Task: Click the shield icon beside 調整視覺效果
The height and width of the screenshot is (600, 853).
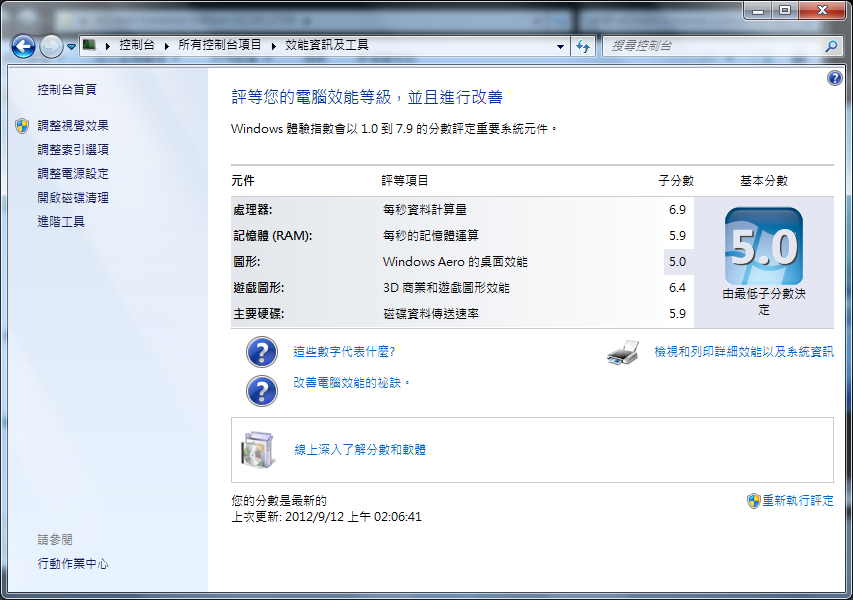Action: coord(22,126)
